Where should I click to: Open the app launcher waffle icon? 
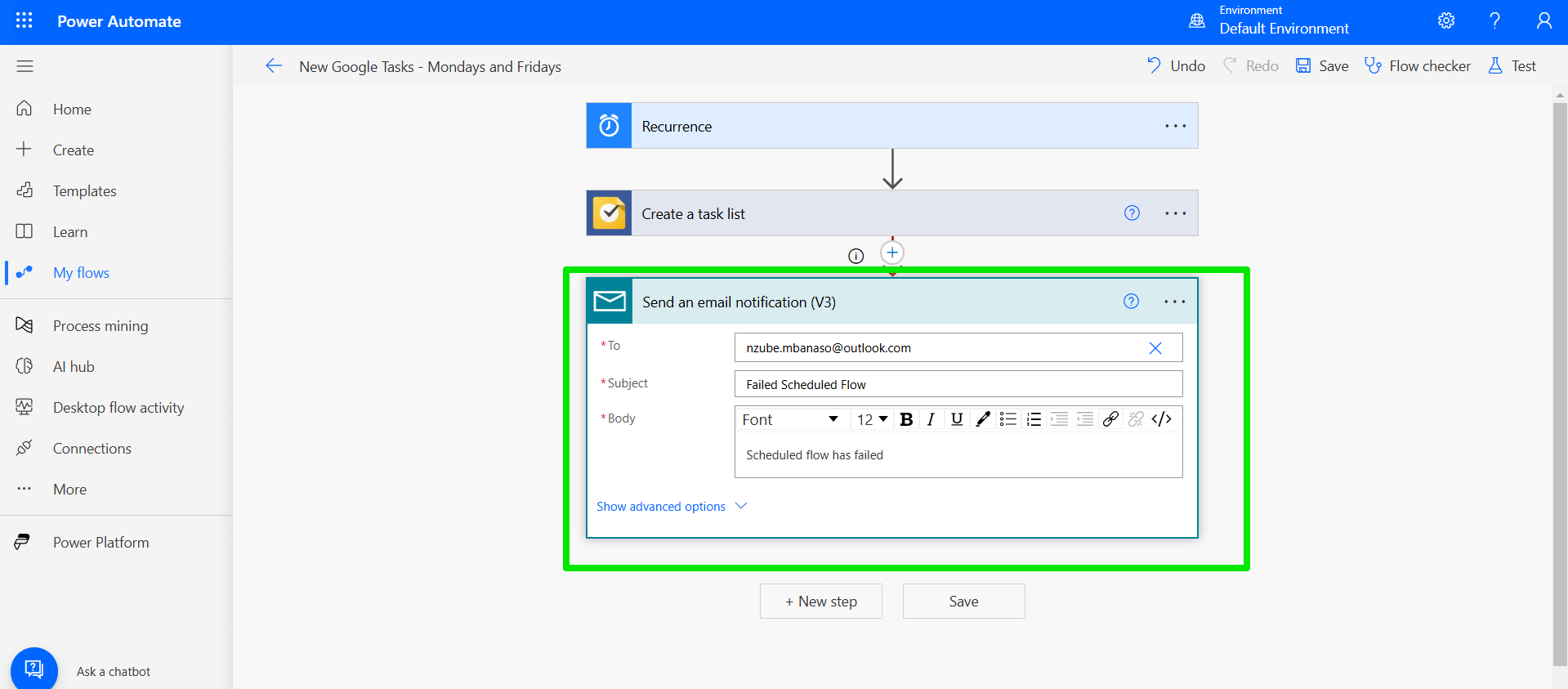(24, 20)
